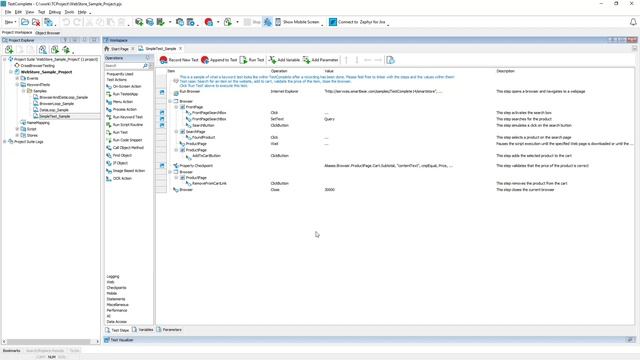The width and height of the screenshot is (640, 360).
Task: Click the last icon in the test editor toolbar
Action: [391, 60]
